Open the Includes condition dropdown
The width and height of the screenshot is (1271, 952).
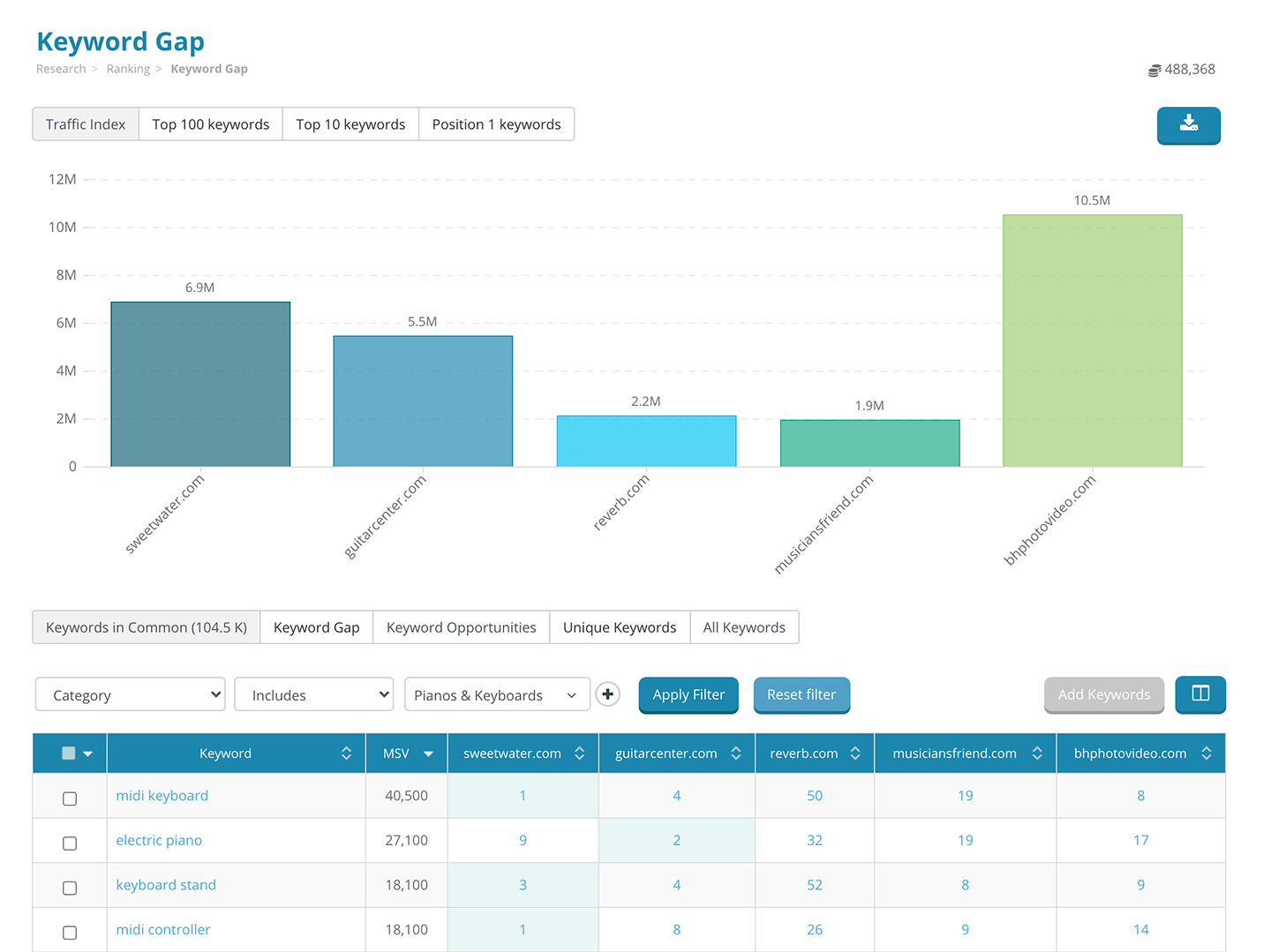point(314,694)
